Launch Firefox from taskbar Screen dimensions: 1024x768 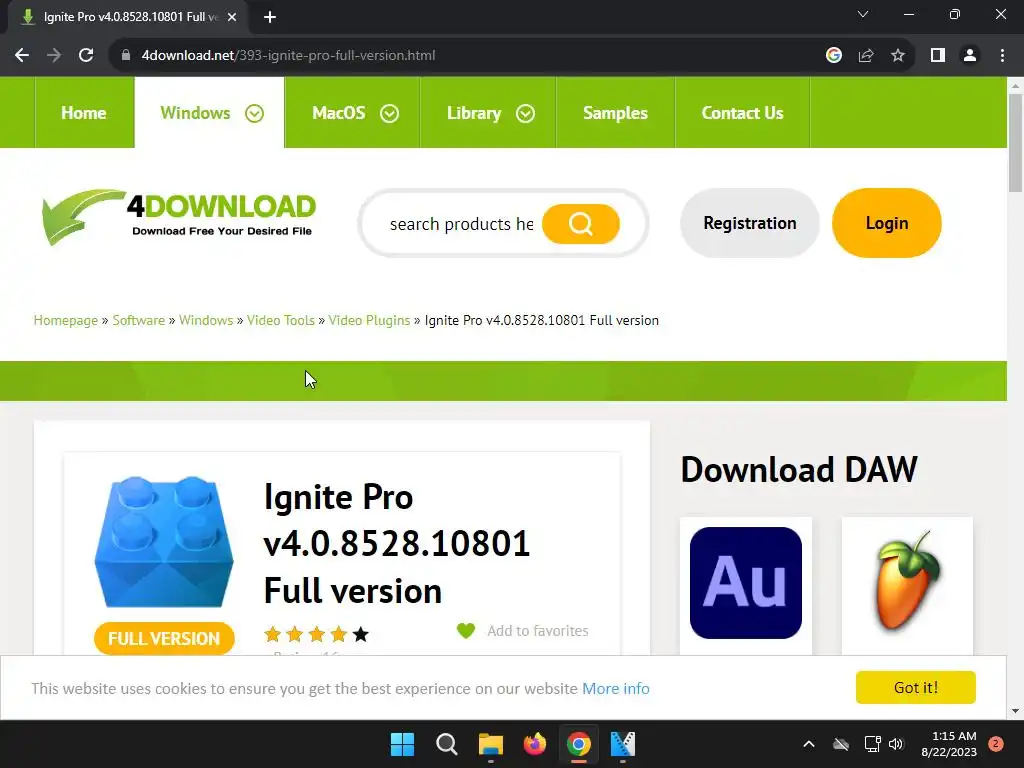[x=535, y=744]
